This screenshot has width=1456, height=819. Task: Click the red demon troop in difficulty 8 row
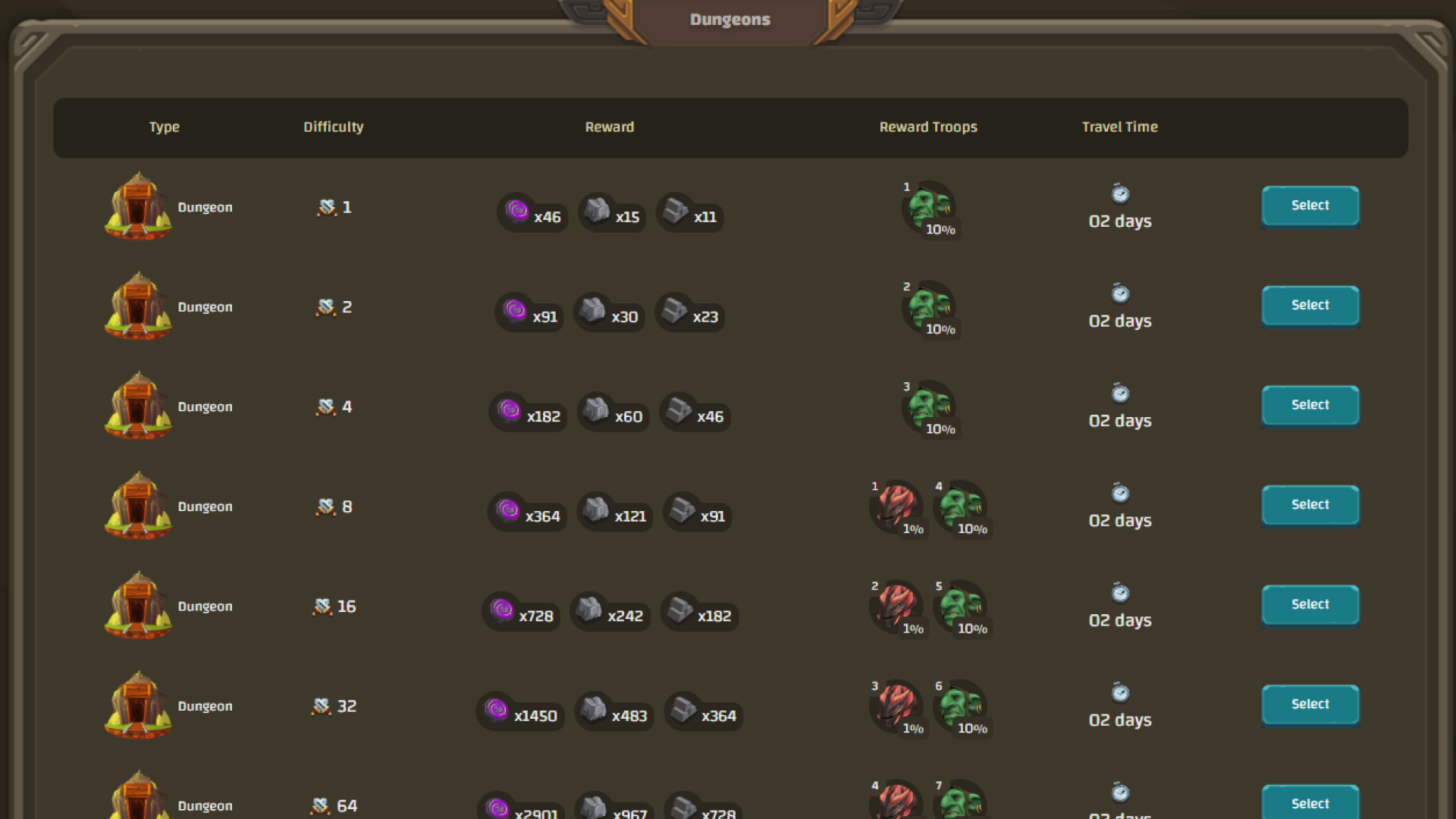[x=896, y=506]
